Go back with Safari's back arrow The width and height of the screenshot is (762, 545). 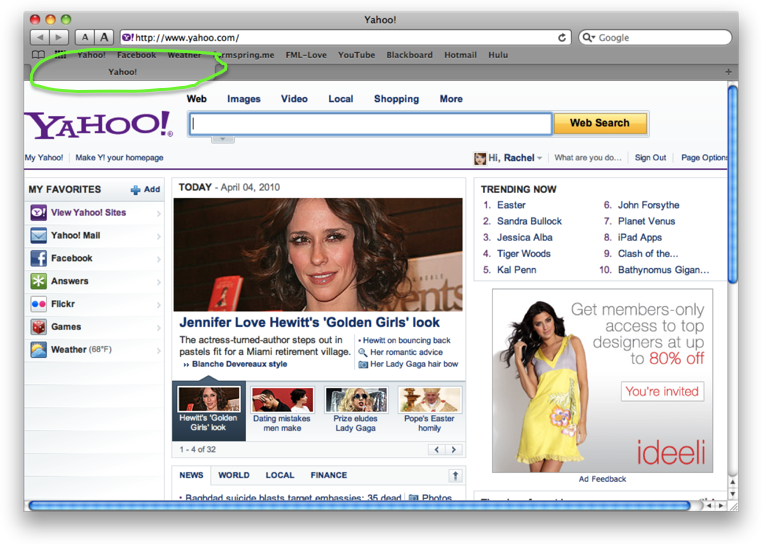40,37
